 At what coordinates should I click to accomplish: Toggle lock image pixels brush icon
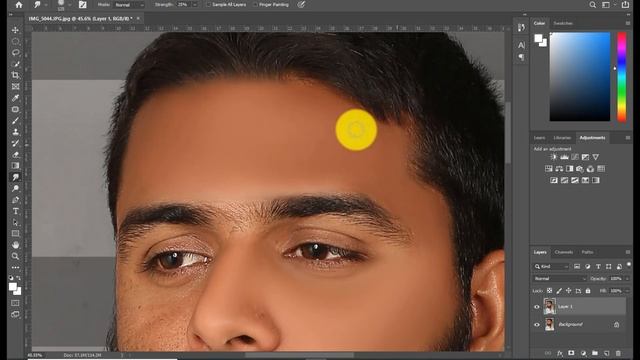pyautogui.click(x=559, y=291)
